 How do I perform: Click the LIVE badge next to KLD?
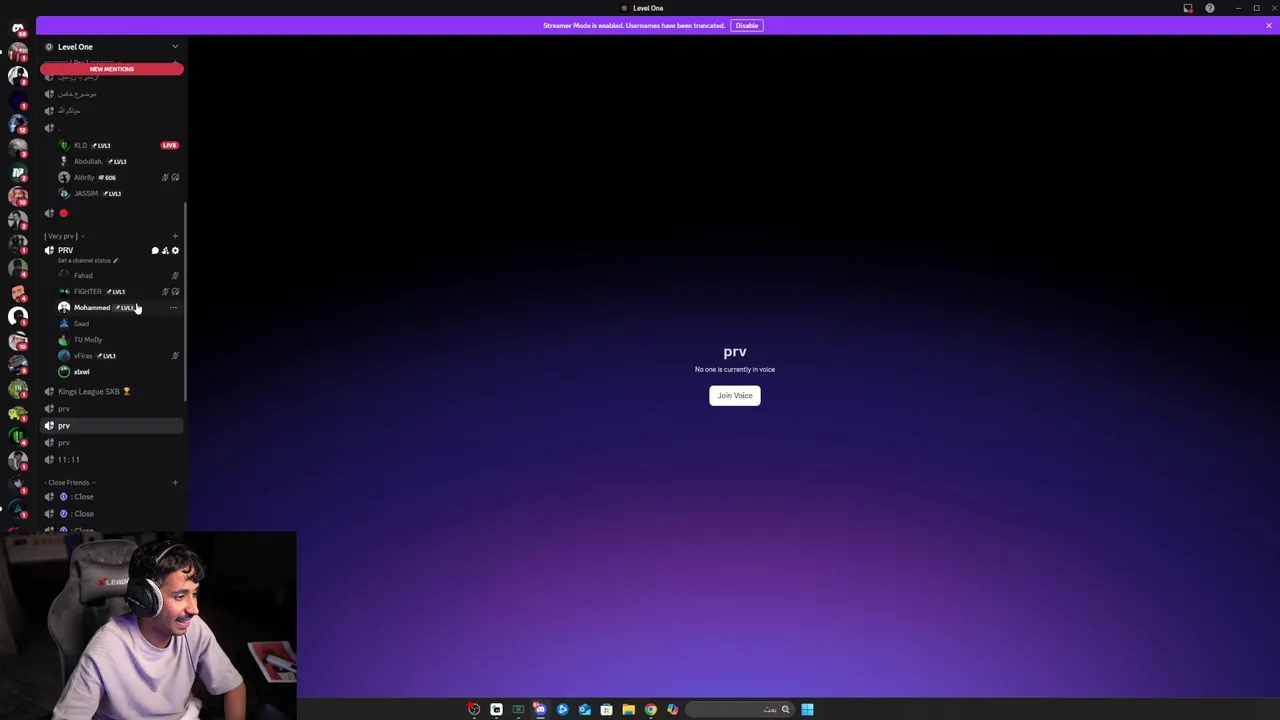coord(169,145)
